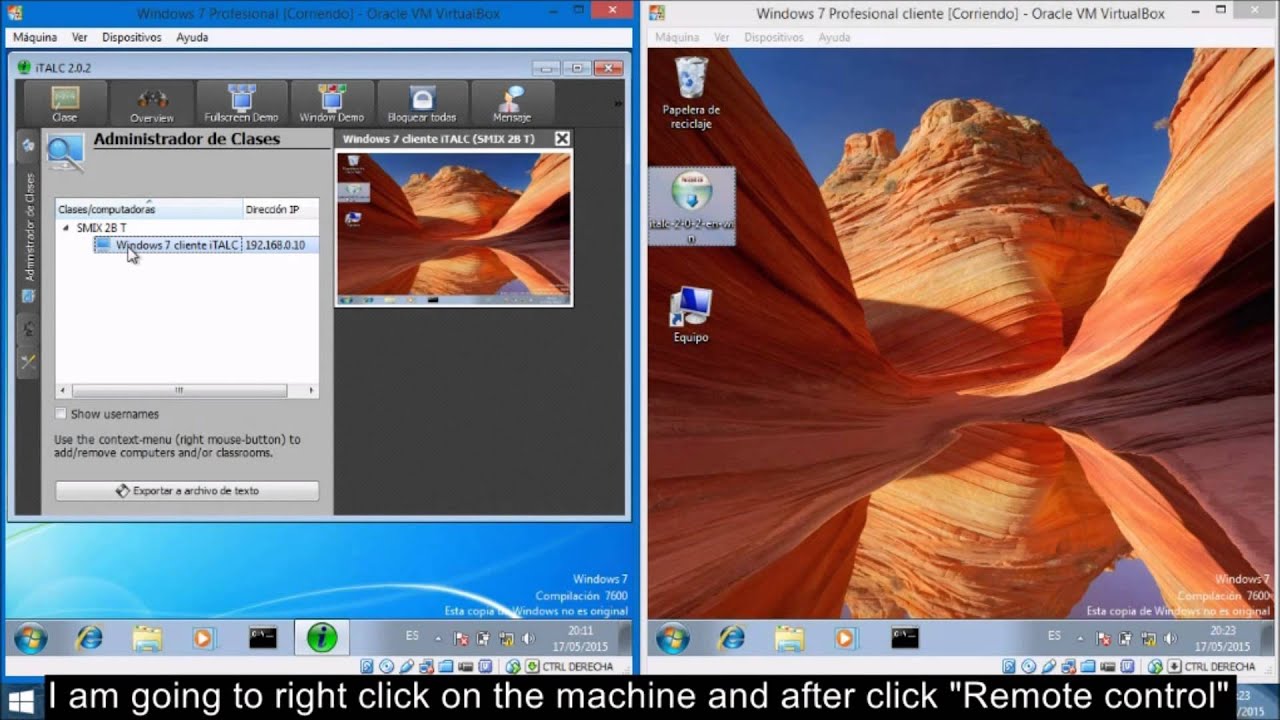Screen dimensions: 1280x720
Task: Click the class list horizontal scrollbar
Action: 179,391
